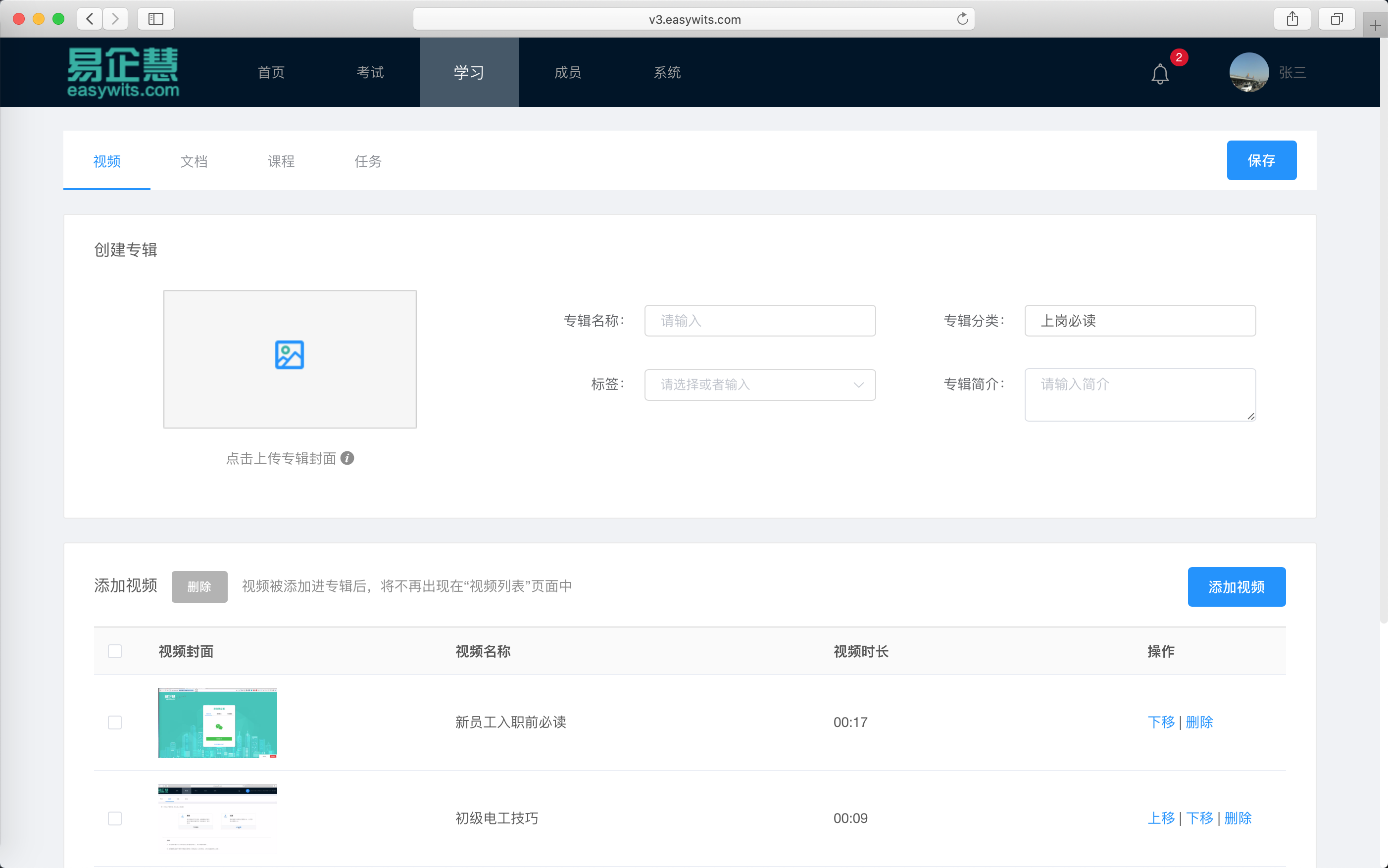1388x868 pixels.
Task: Click the Safari address bar
Action: coord(694,19)
